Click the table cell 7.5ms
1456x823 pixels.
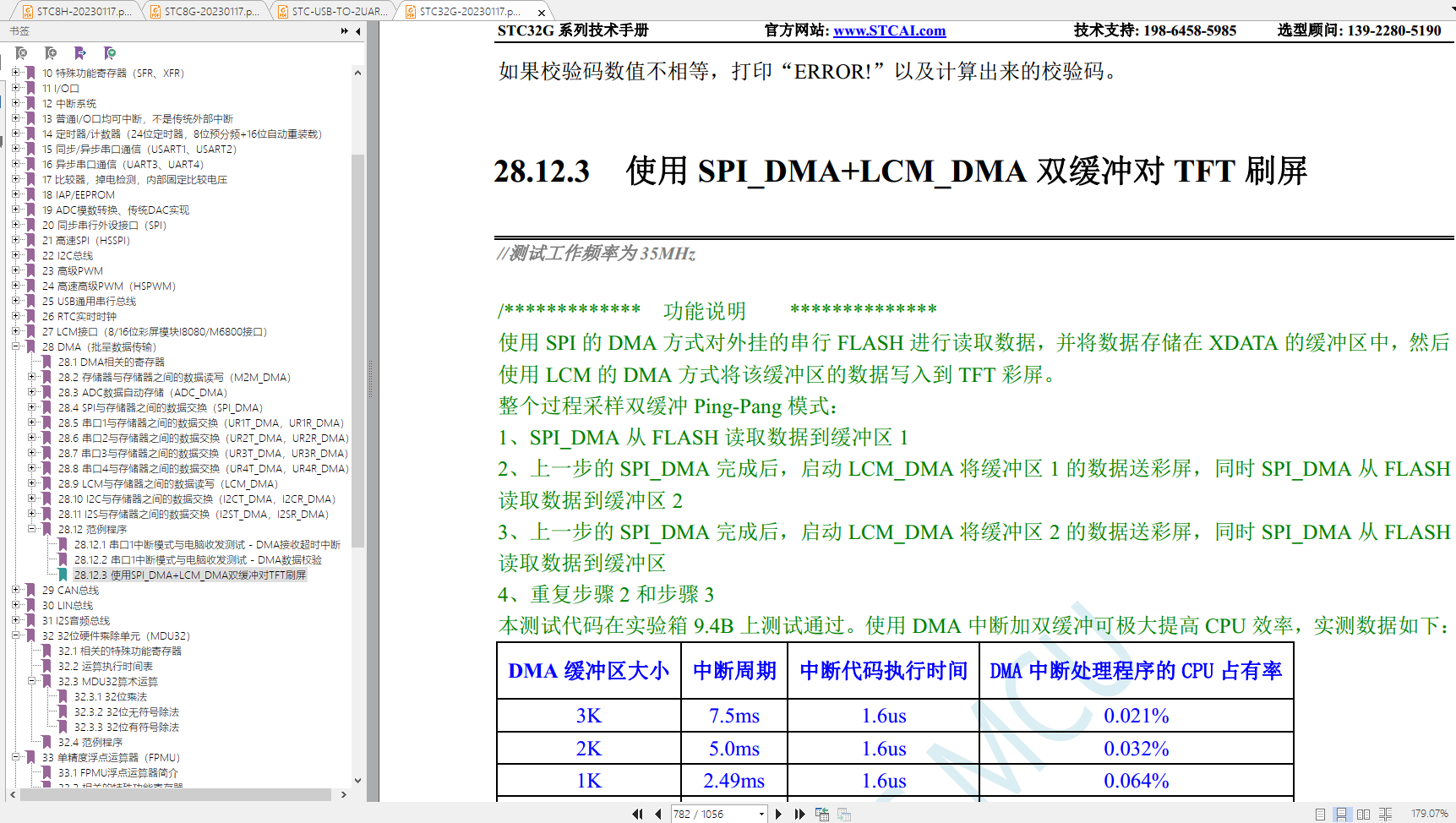733,716
